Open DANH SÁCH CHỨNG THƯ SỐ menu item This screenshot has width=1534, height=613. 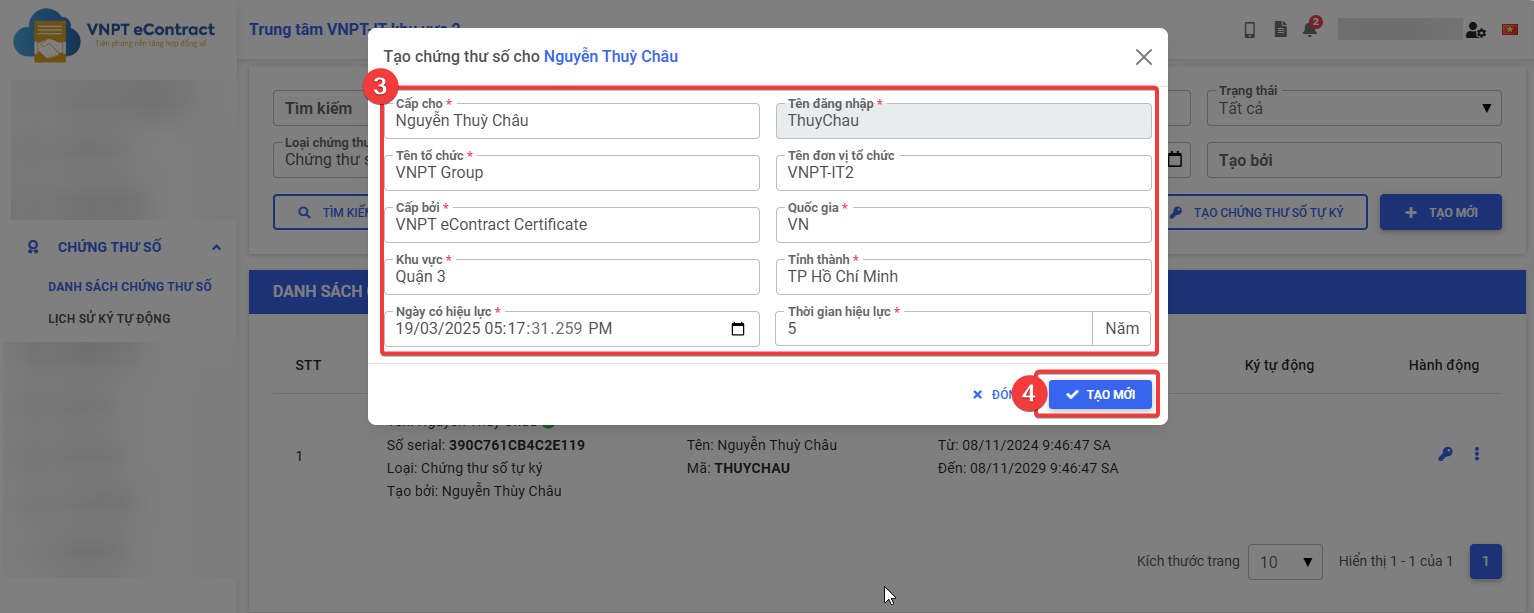130,287
